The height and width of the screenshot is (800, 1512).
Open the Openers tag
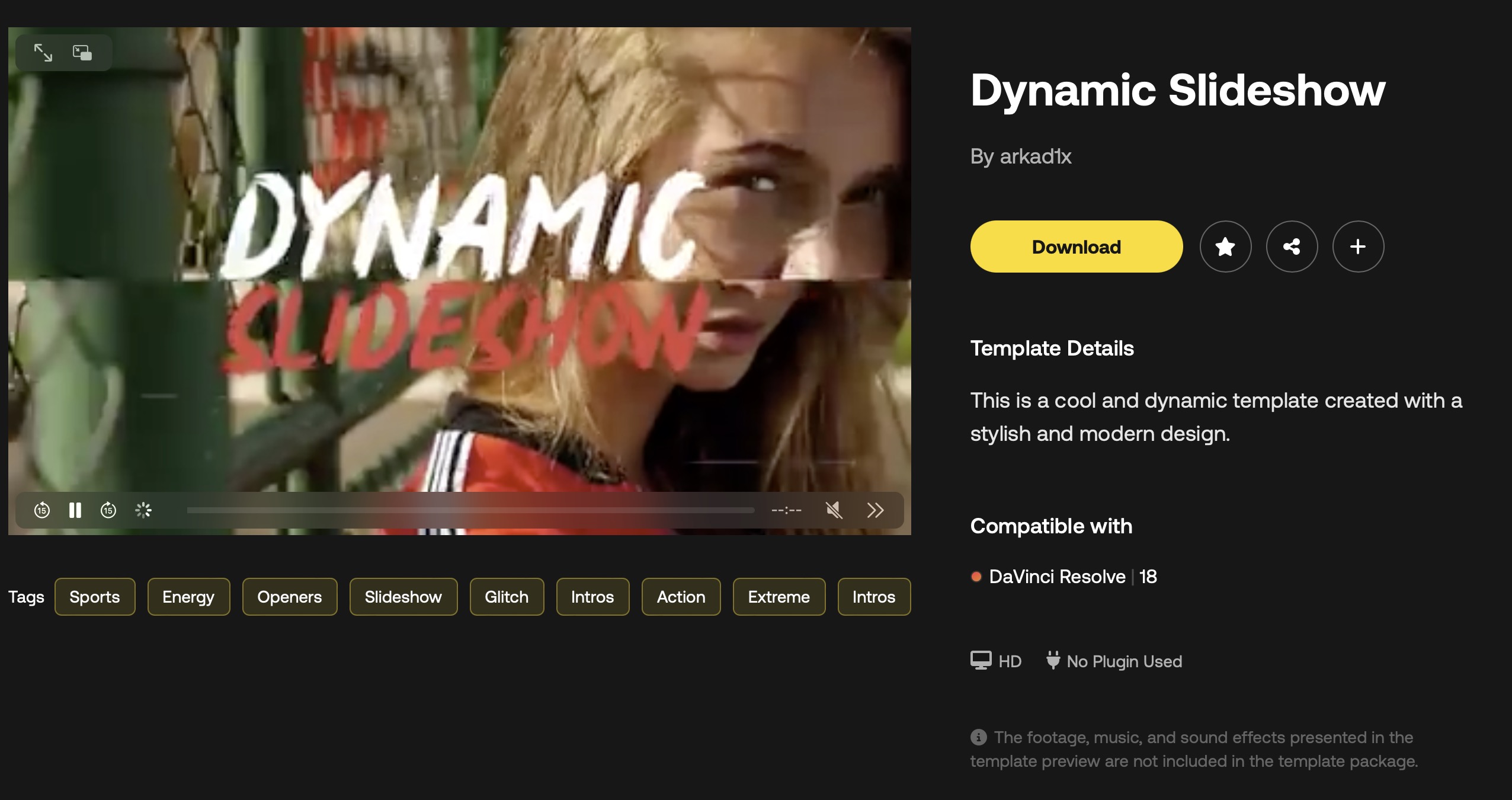coord(290,597)
